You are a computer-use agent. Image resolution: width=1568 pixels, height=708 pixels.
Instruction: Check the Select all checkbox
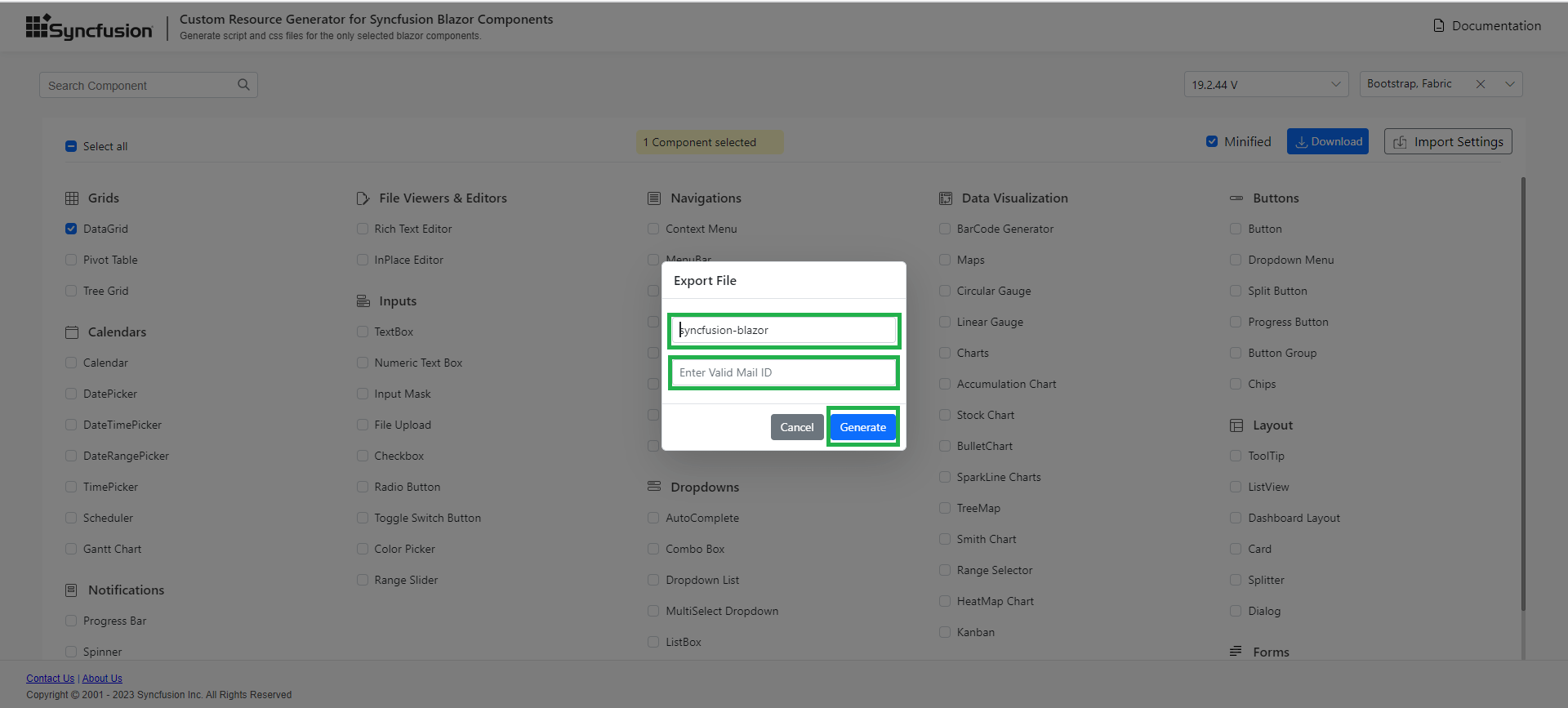click(71, 146)
